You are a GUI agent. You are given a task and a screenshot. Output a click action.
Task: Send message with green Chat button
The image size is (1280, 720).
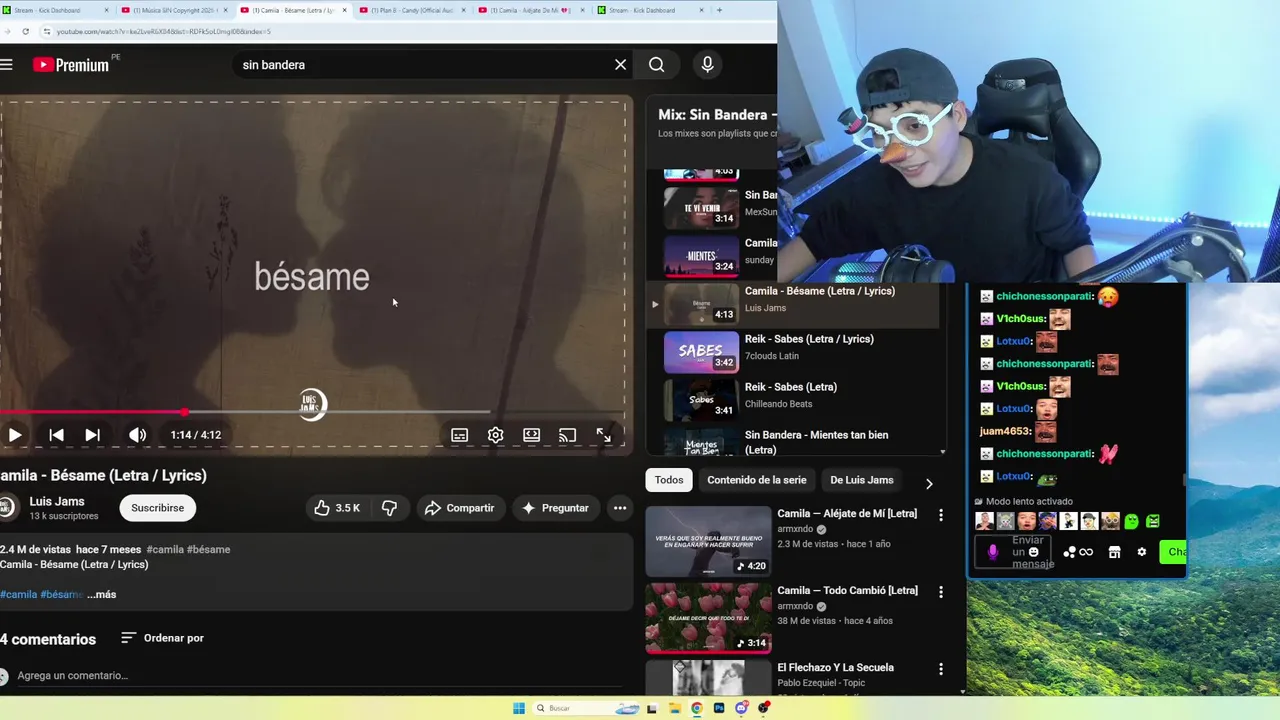(x=1173, y=552)
